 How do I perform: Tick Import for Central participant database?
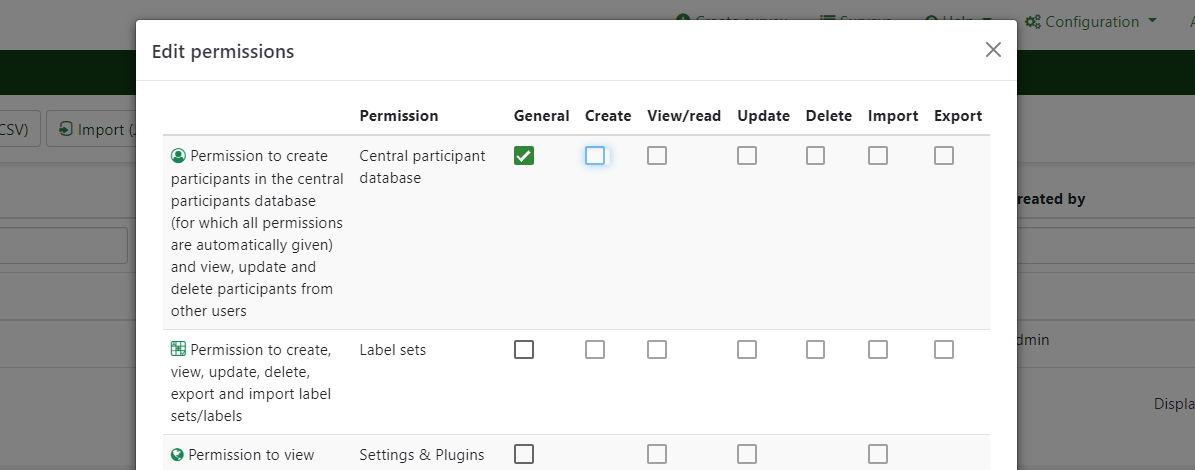click(x=878, y=156)
